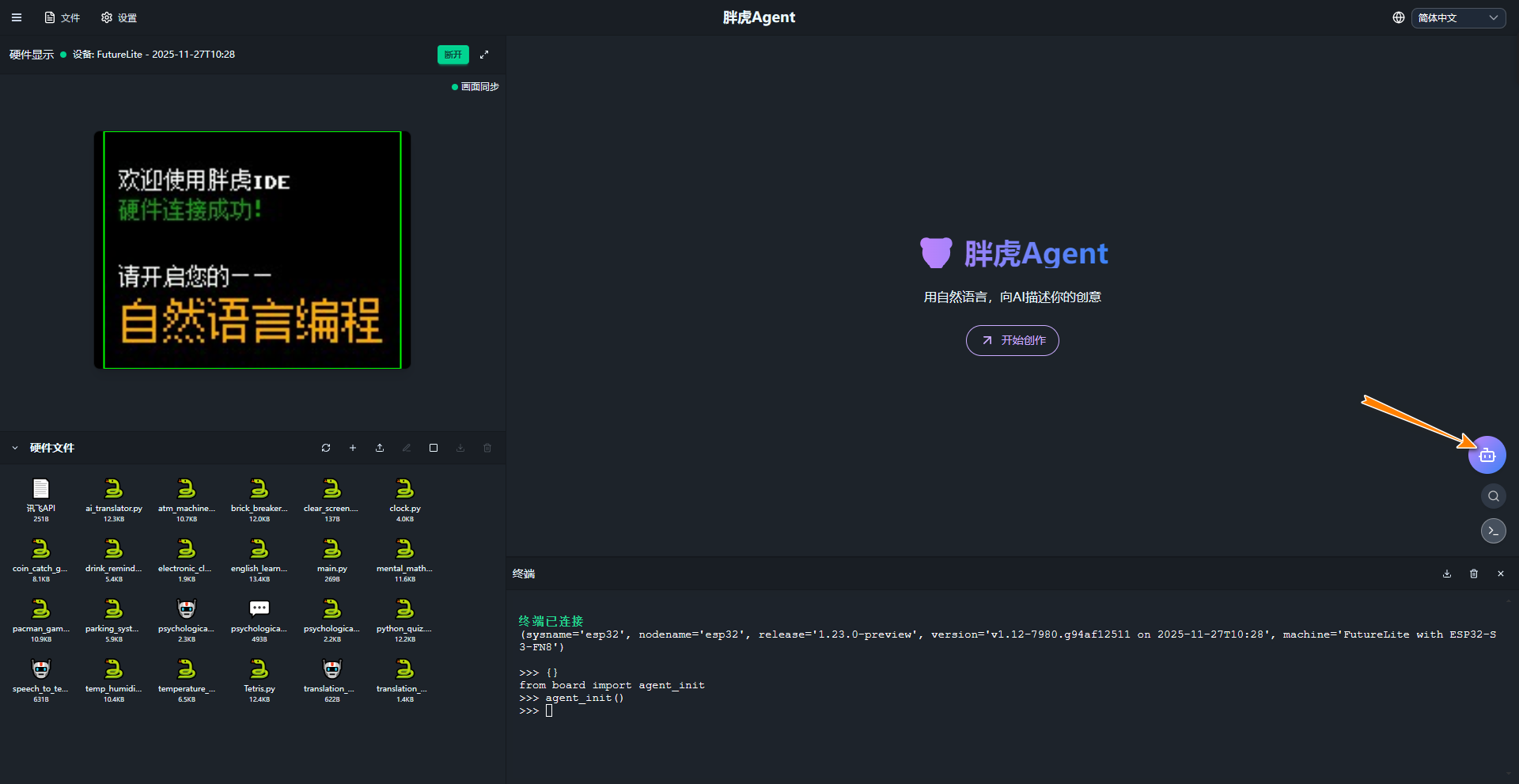The width and height of the screenshot is (1519, 784).
Task: Click the magnifier search floating button
Action: click(x=1493, y=496)
